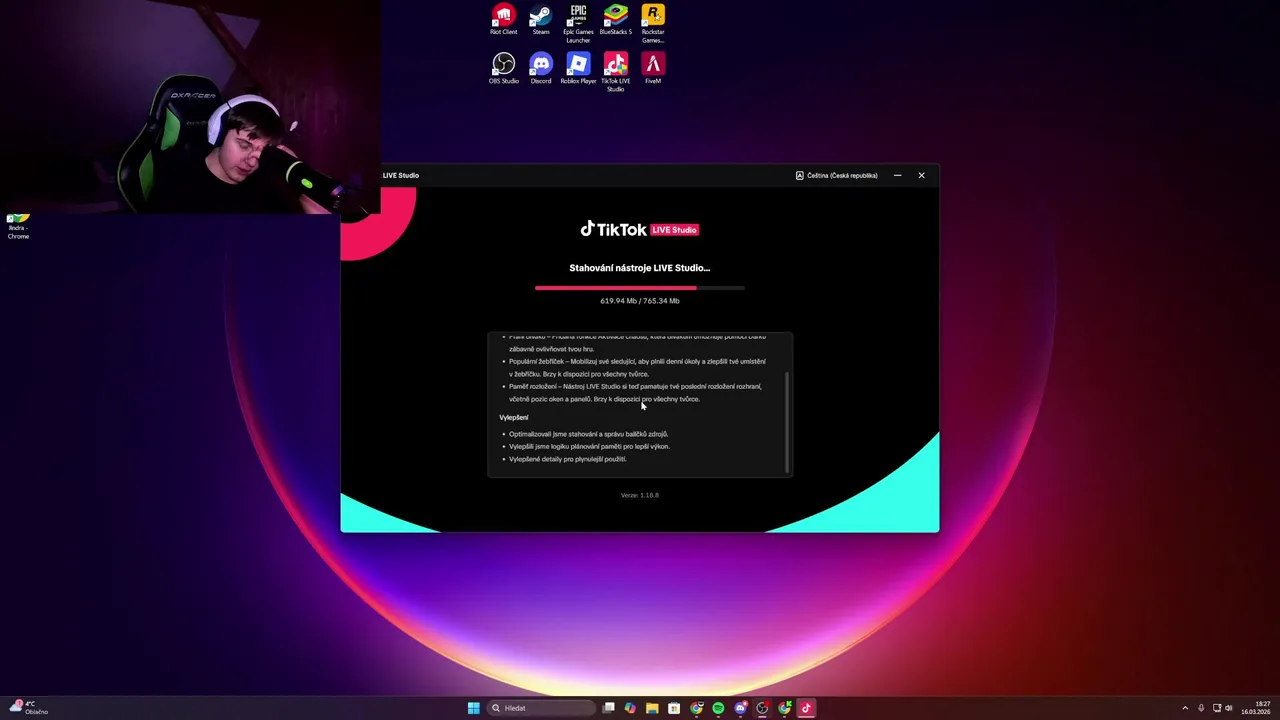Open the weather widget showing Oblačno
The width and height of the screenshot is (1280, 720).
click(28, 708)
